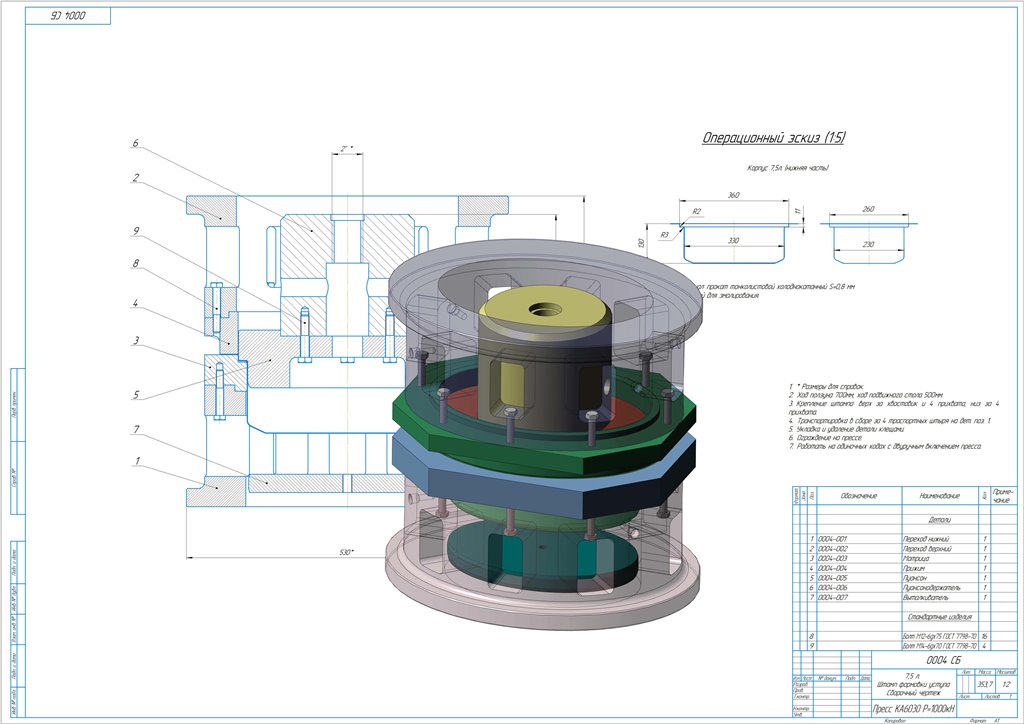Screen dimensions: 1024x724
Task: Click the title 'Штамп формовки уступа'
Action: [913, 685]
